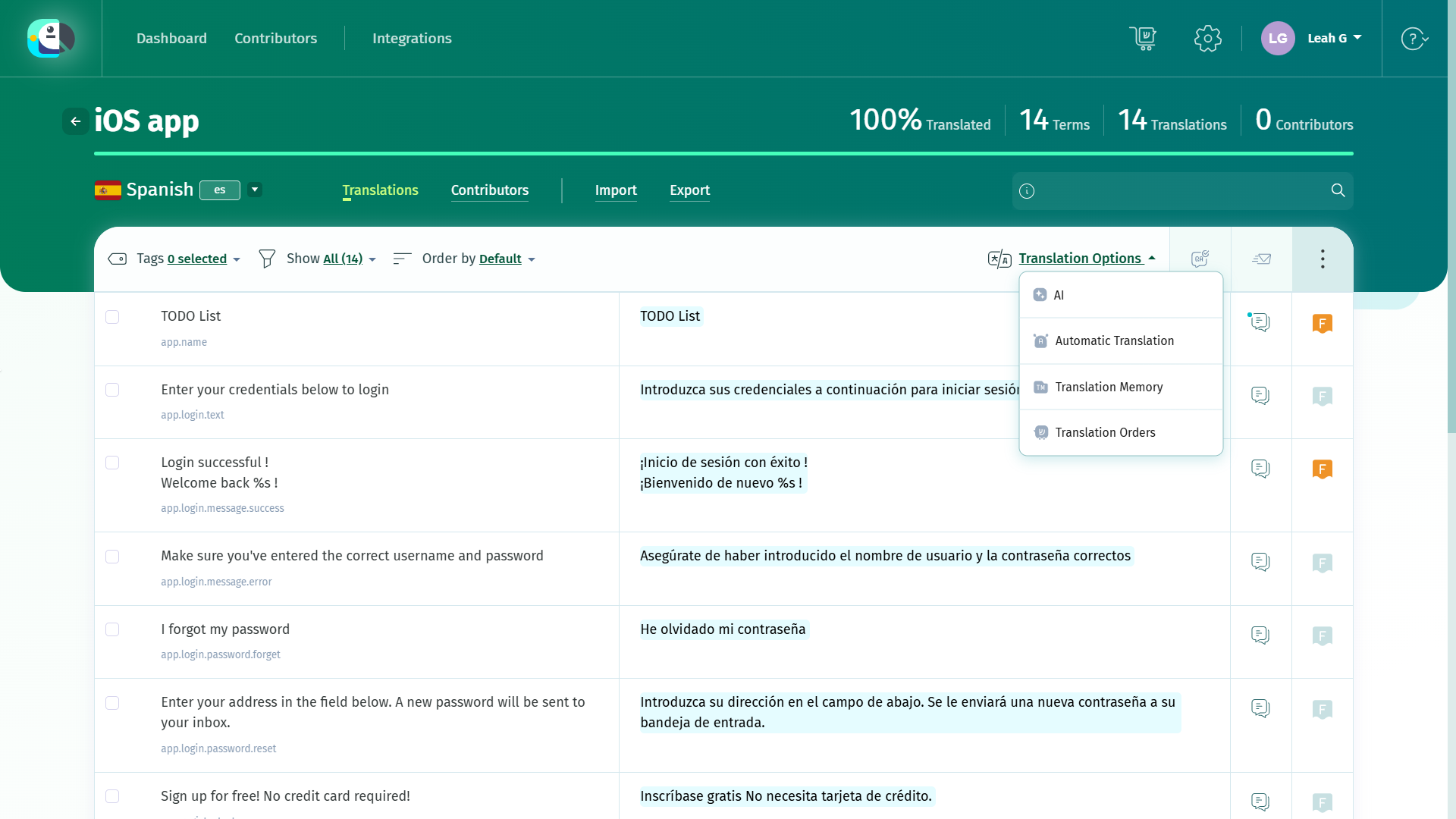This screenshot has width=1456, height=819.
Task: Click the shopping cart orders icon
Action: 1143,38
